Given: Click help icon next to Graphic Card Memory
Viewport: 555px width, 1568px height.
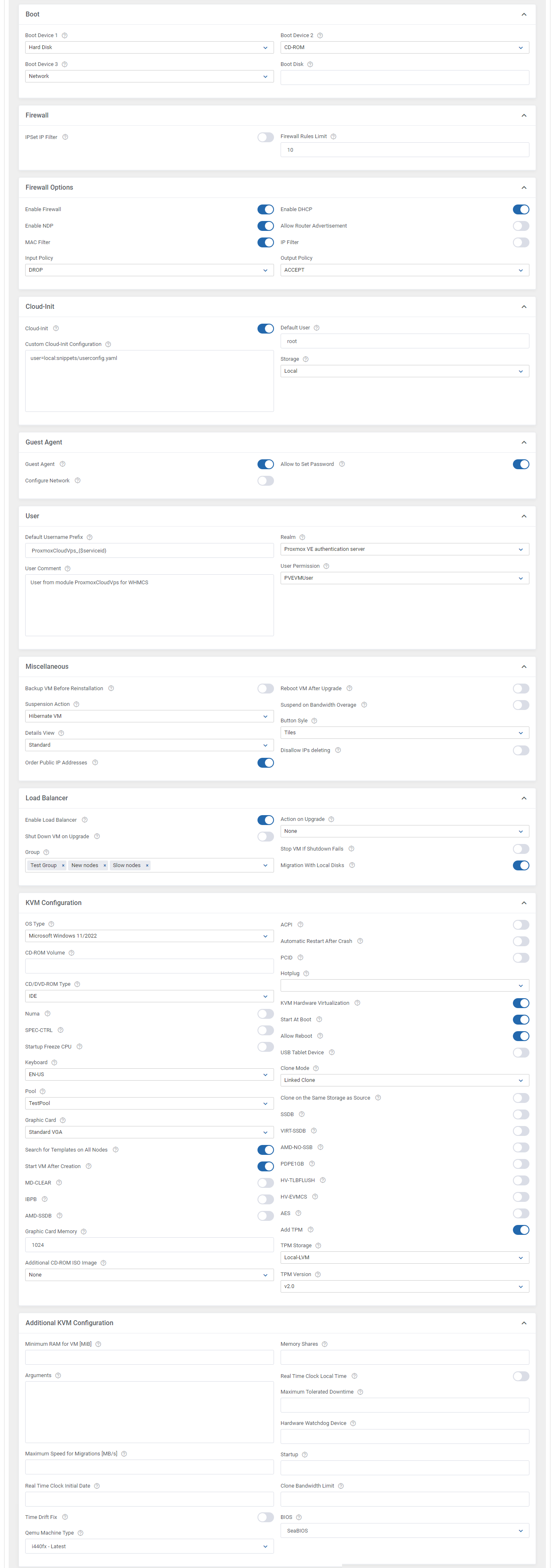Looking at the screenshot, I should point(83,1232).
